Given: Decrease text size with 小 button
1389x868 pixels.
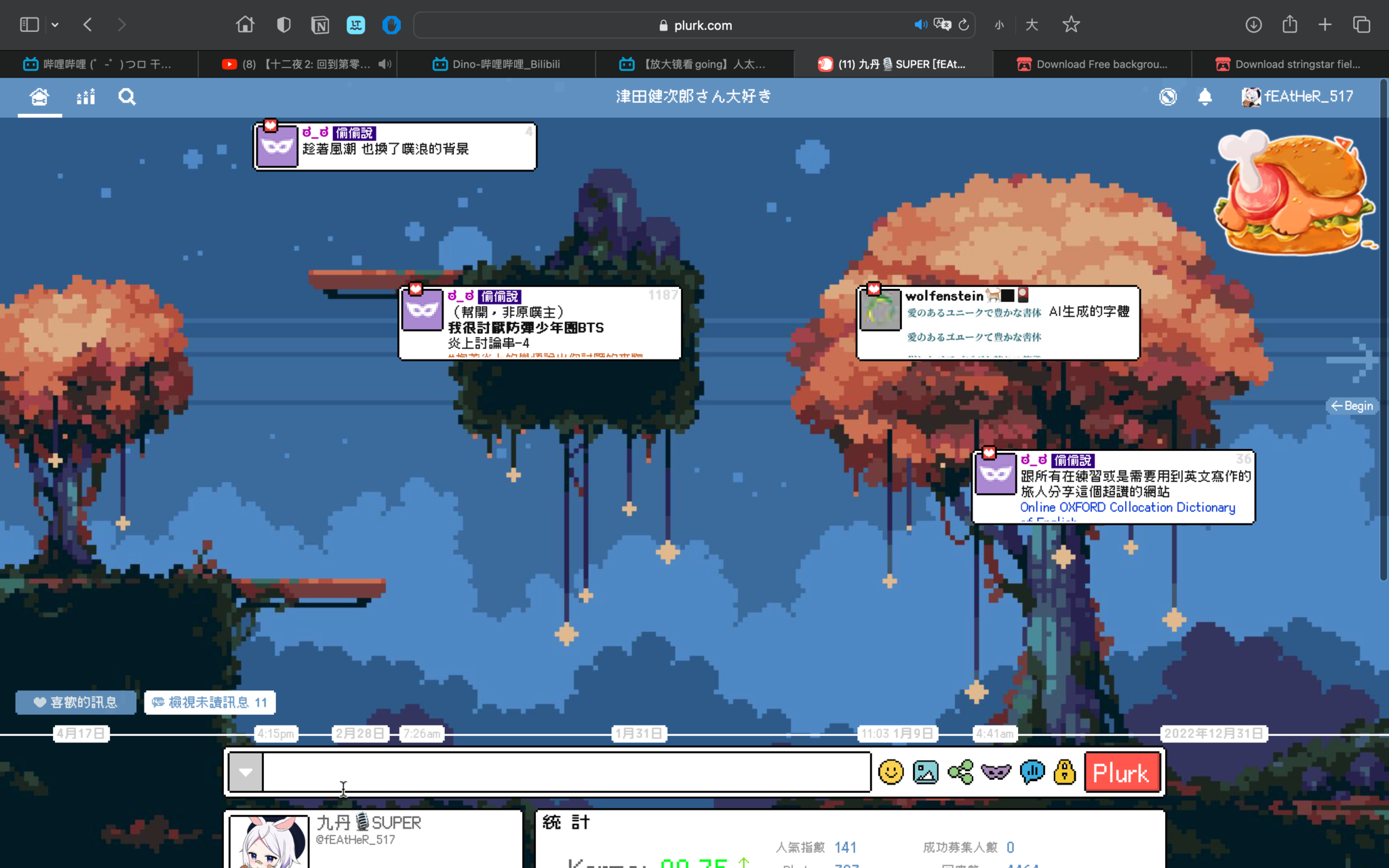Looking at the screenshot, I should 999,25.
